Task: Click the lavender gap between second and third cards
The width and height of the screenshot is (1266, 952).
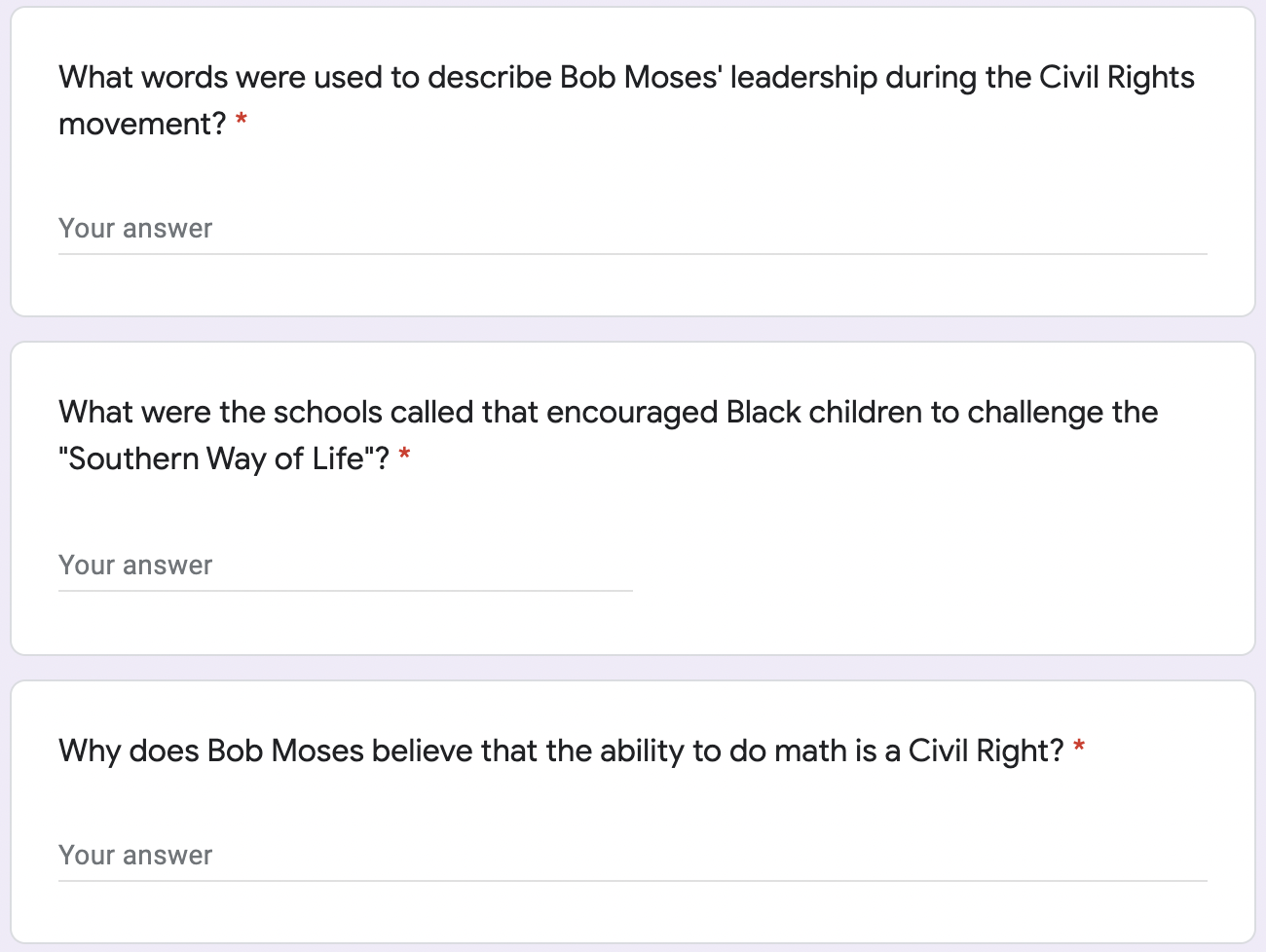Action: pyautogui.click(x=633, y=668)
